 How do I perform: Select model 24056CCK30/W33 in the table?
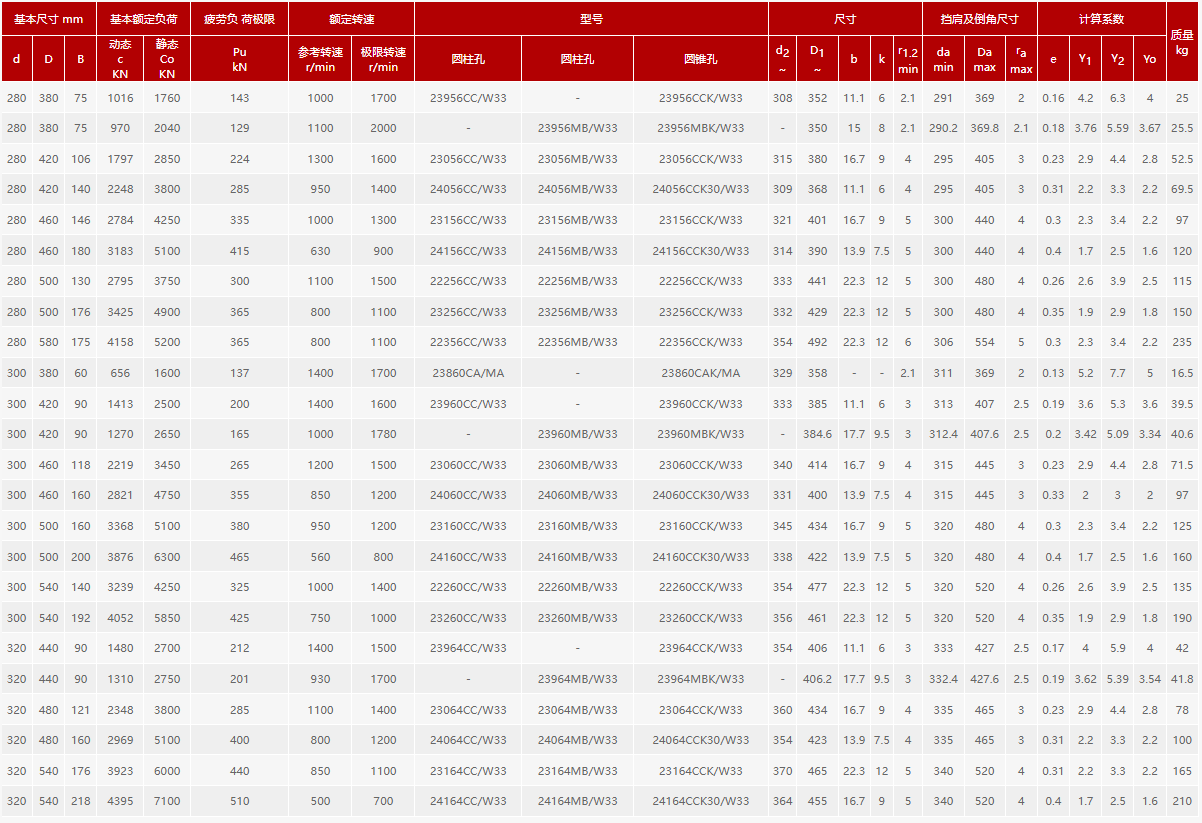click(700, 189)
